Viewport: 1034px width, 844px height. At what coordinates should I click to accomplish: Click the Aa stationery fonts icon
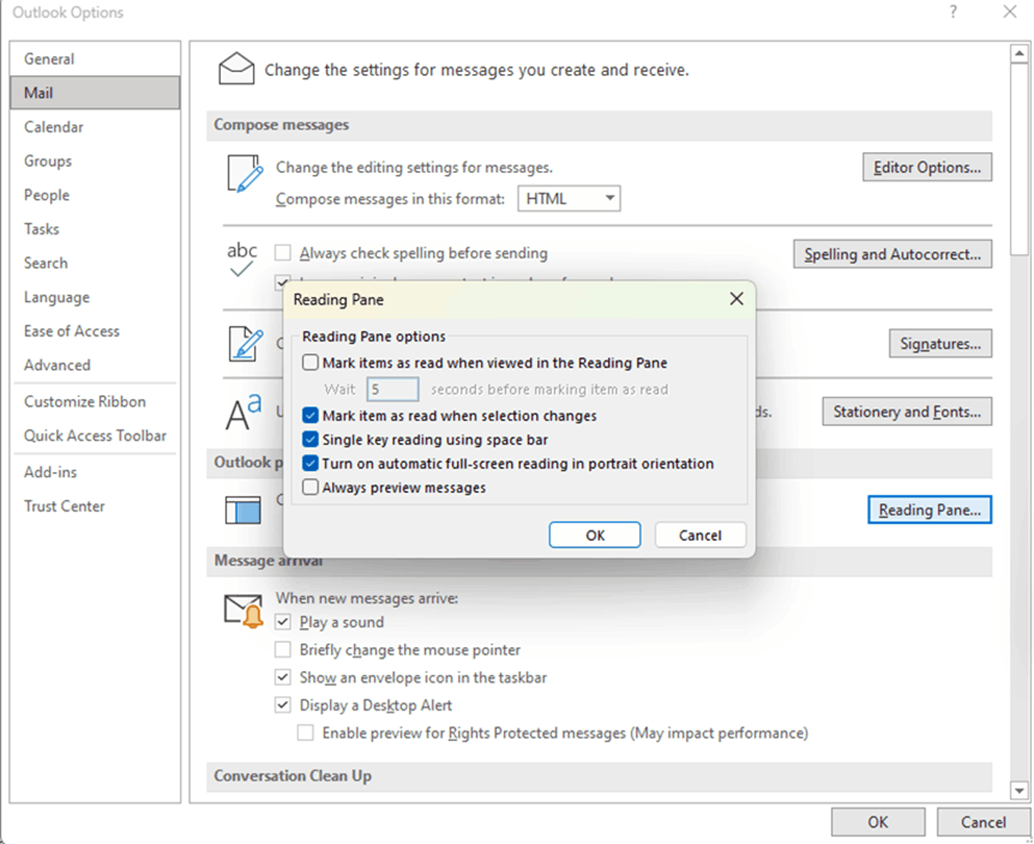click(x=243, y=411)
